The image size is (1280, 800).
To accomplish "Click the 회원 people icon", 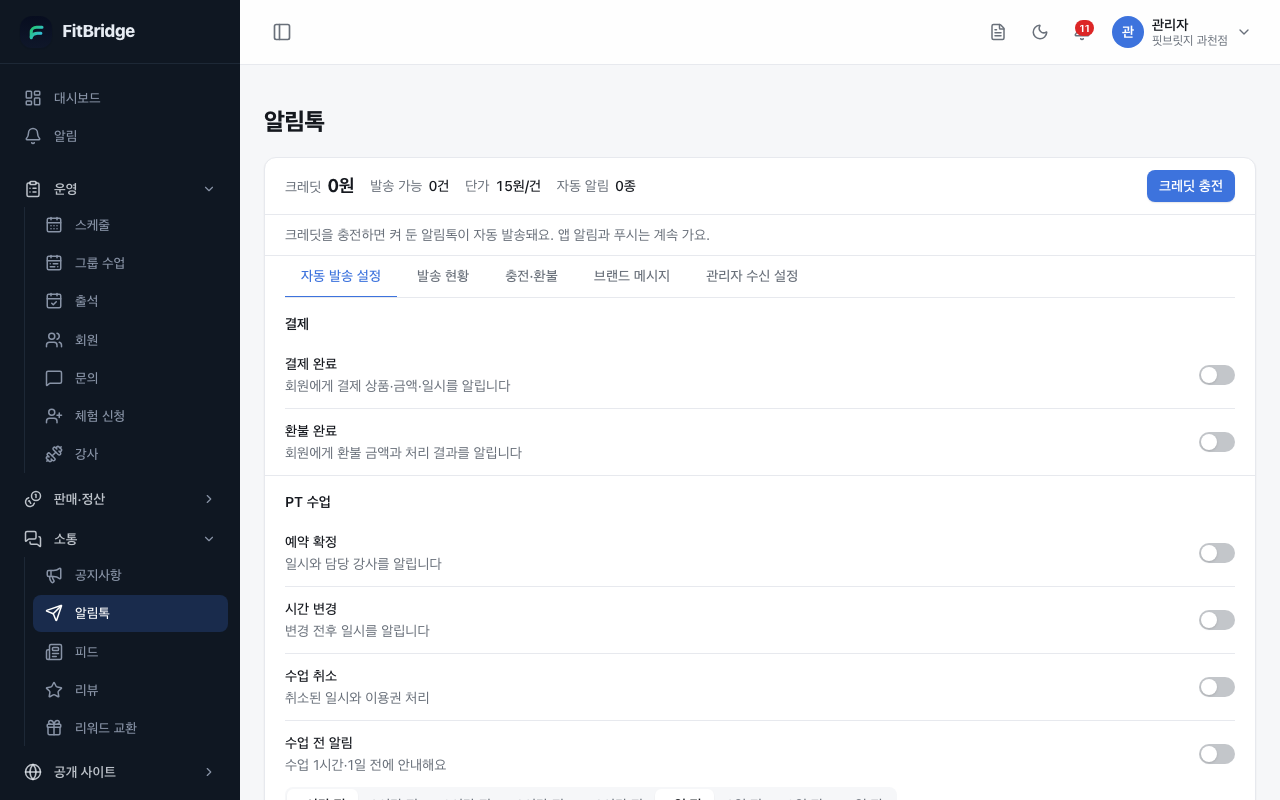I will pos(54,340).
